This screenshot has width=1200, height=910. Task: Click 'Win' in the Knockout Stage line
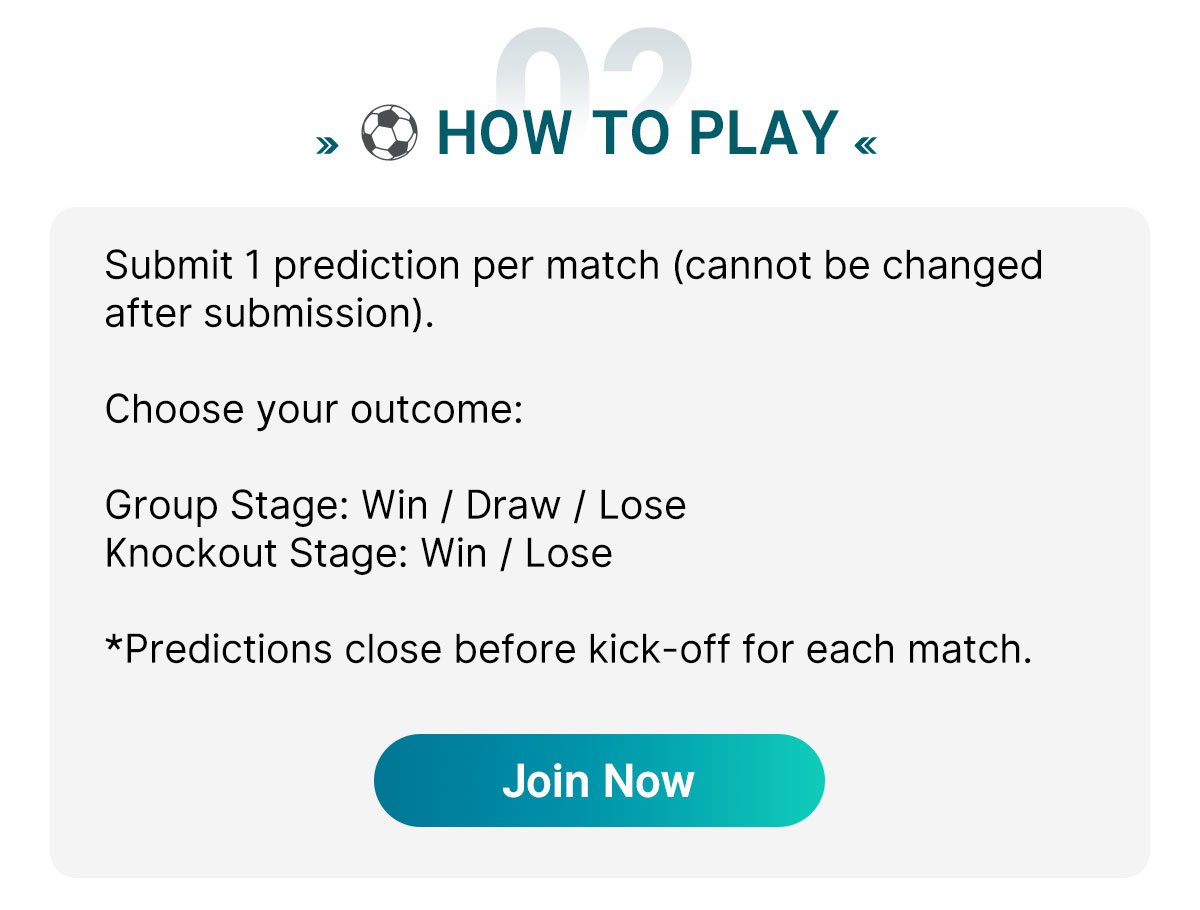click(x=454, y=553)
